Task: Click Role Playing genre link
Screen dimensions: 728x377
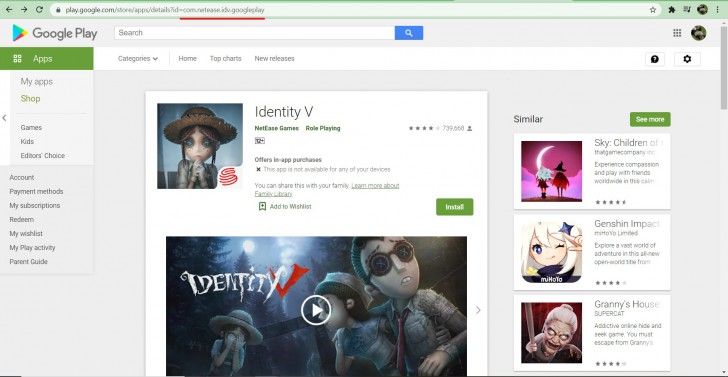Action: tap(323, 128)
